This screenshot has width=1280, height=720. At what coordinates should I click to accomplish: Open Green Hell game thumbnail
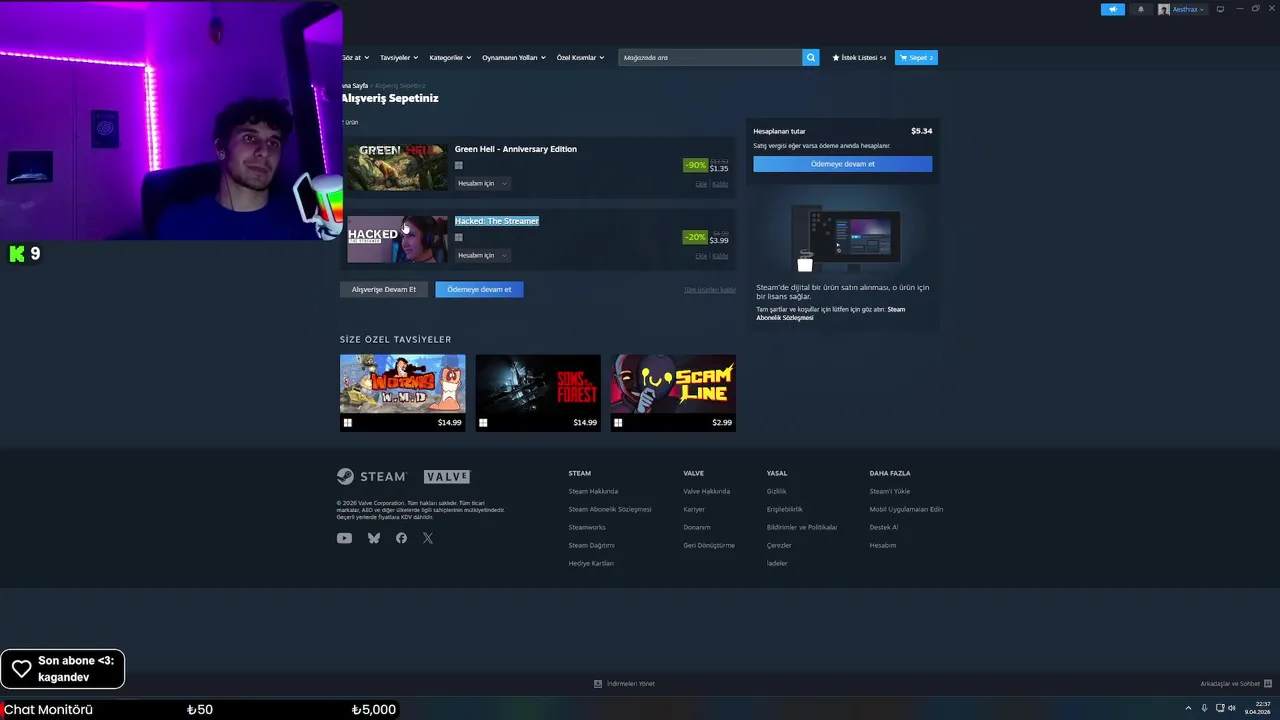397,167
